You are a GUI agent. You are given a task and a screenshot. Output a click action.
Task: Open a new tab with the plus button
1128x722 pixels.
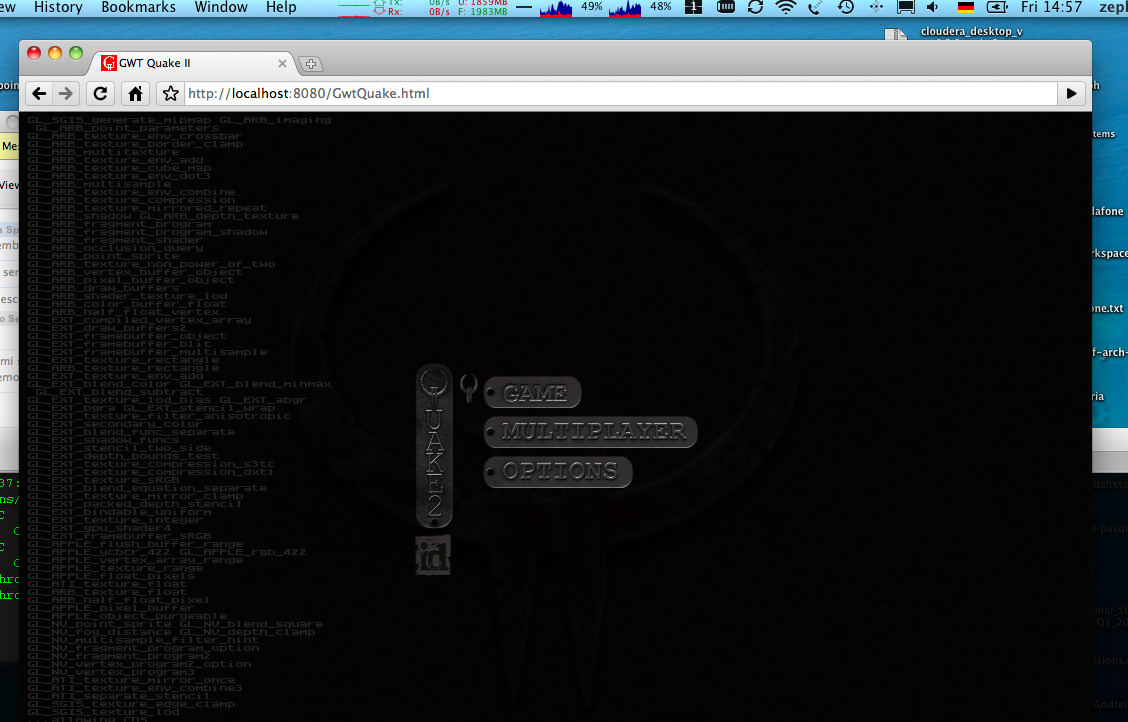[x=311, y=64]
